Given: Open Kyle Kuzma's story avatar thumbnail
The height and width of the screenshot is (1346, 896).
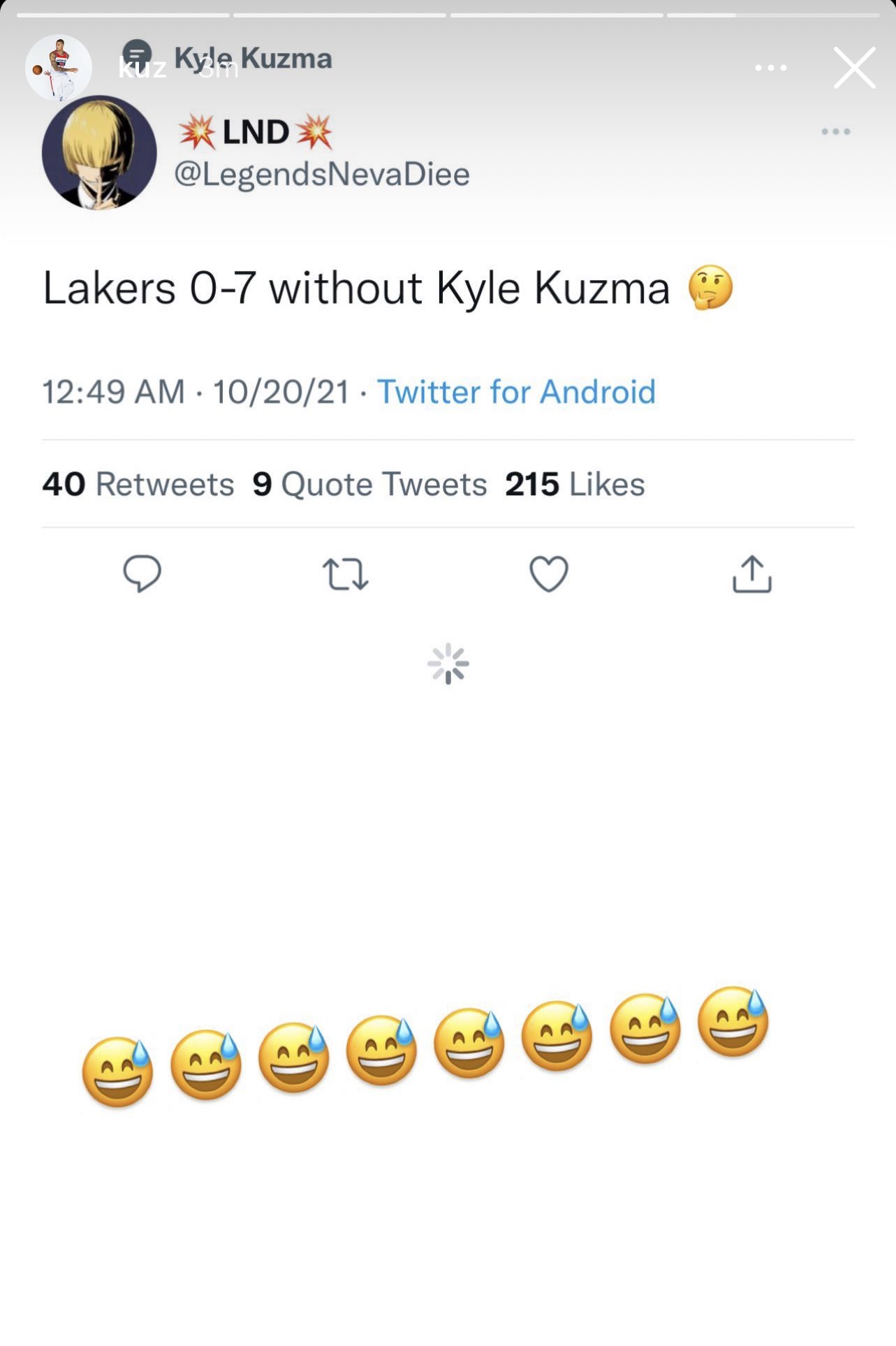Looking at the screenshot, I should pyautogui.click(x=59, y=67).
